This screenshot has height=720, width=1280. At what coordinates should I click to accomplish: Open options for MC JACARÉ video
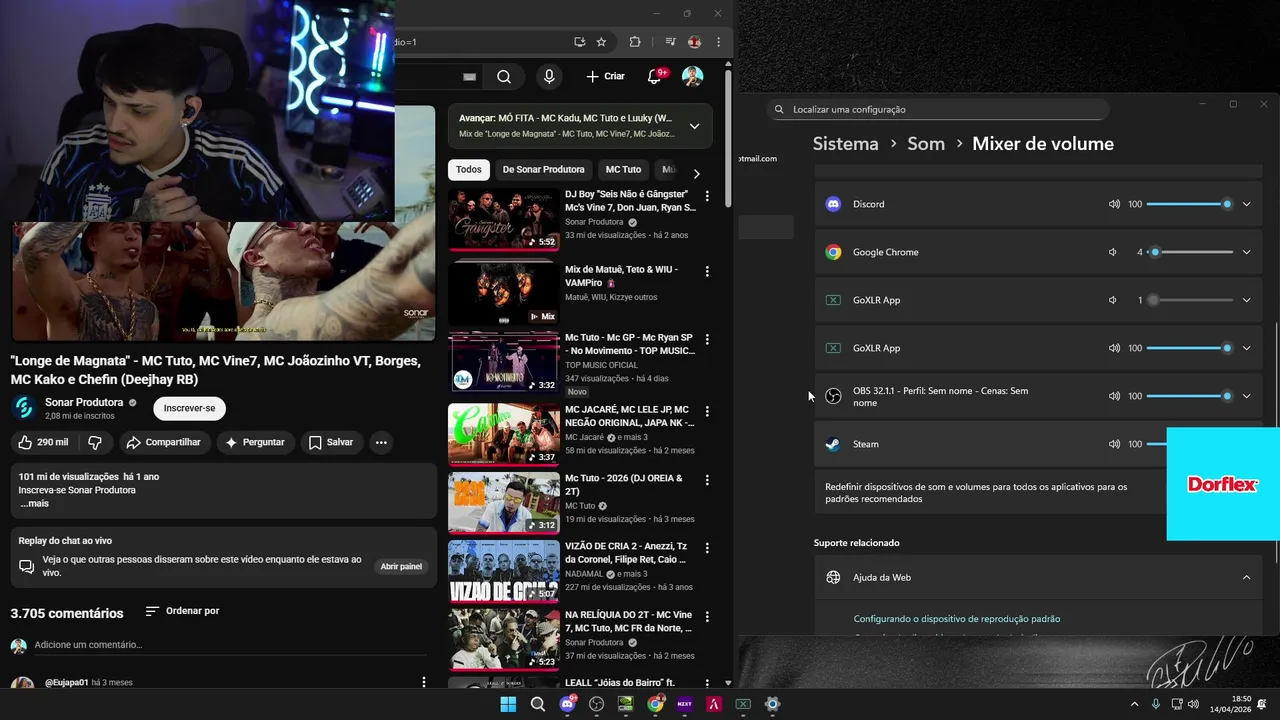(x=707, y=411)
